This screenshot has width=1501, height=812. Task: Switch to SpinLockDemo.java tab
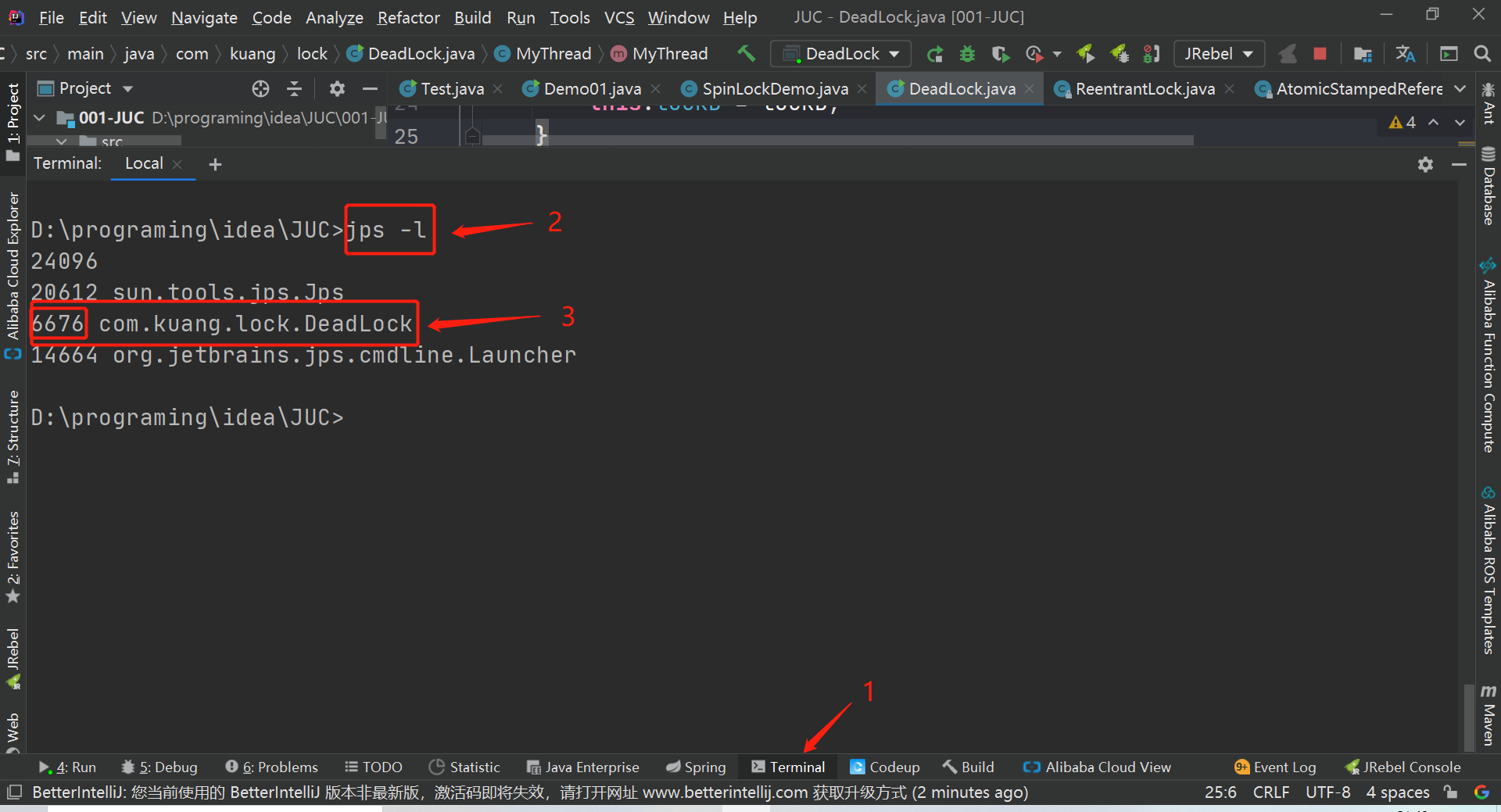(776, 89)
